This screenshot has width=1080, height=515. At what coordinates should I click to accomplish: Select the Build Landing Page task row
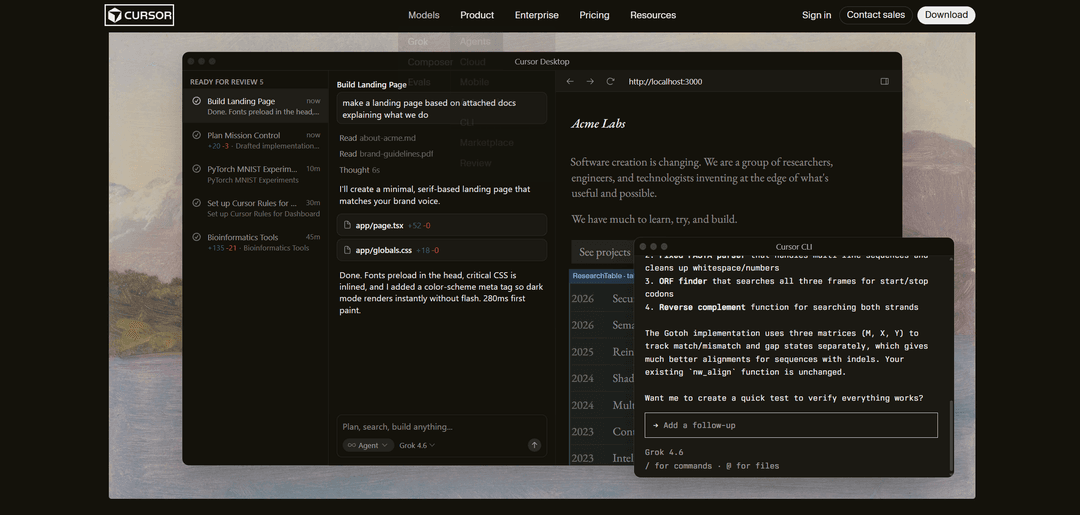click(256, 106)
